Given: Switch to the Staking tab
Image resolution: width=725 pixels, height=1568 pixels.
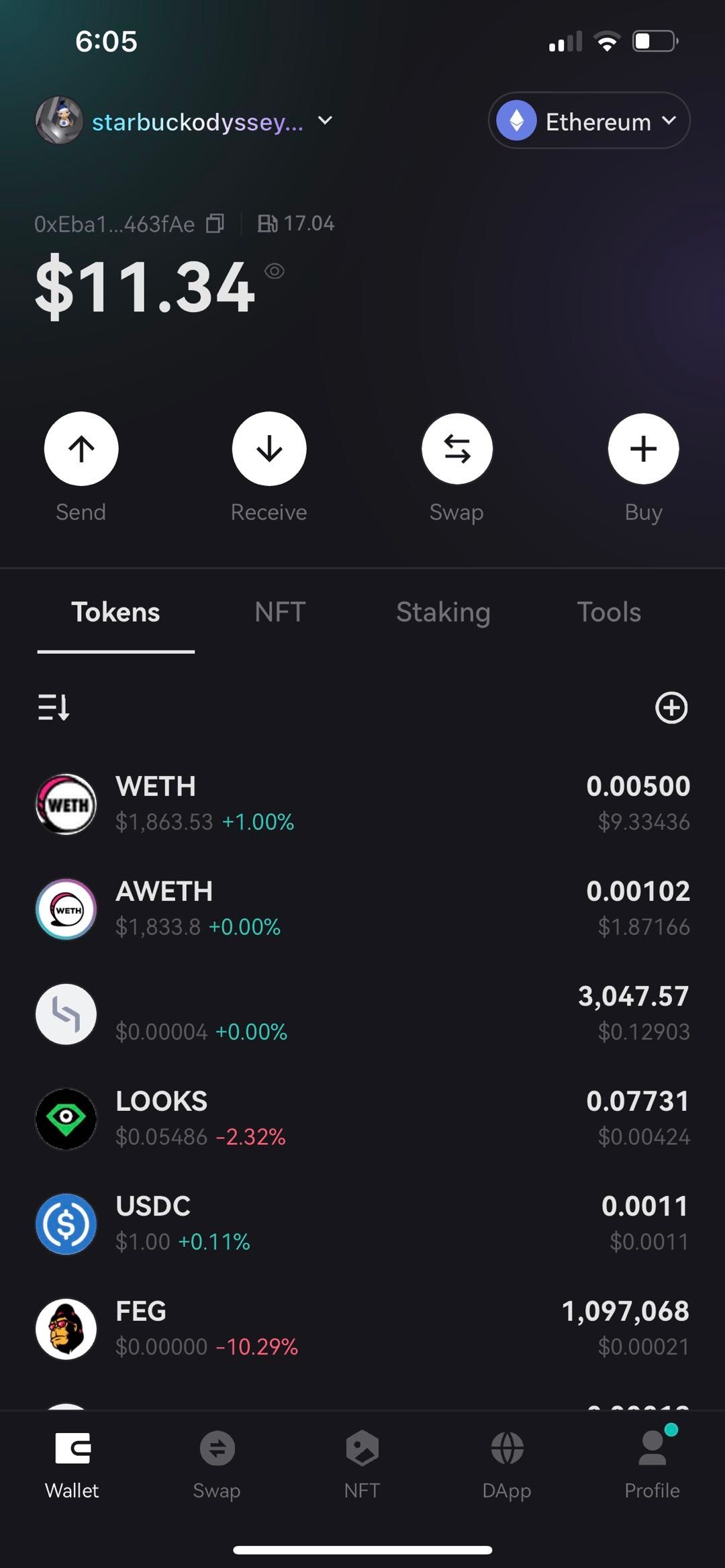Looking at the screenshot, I should 443,612.
